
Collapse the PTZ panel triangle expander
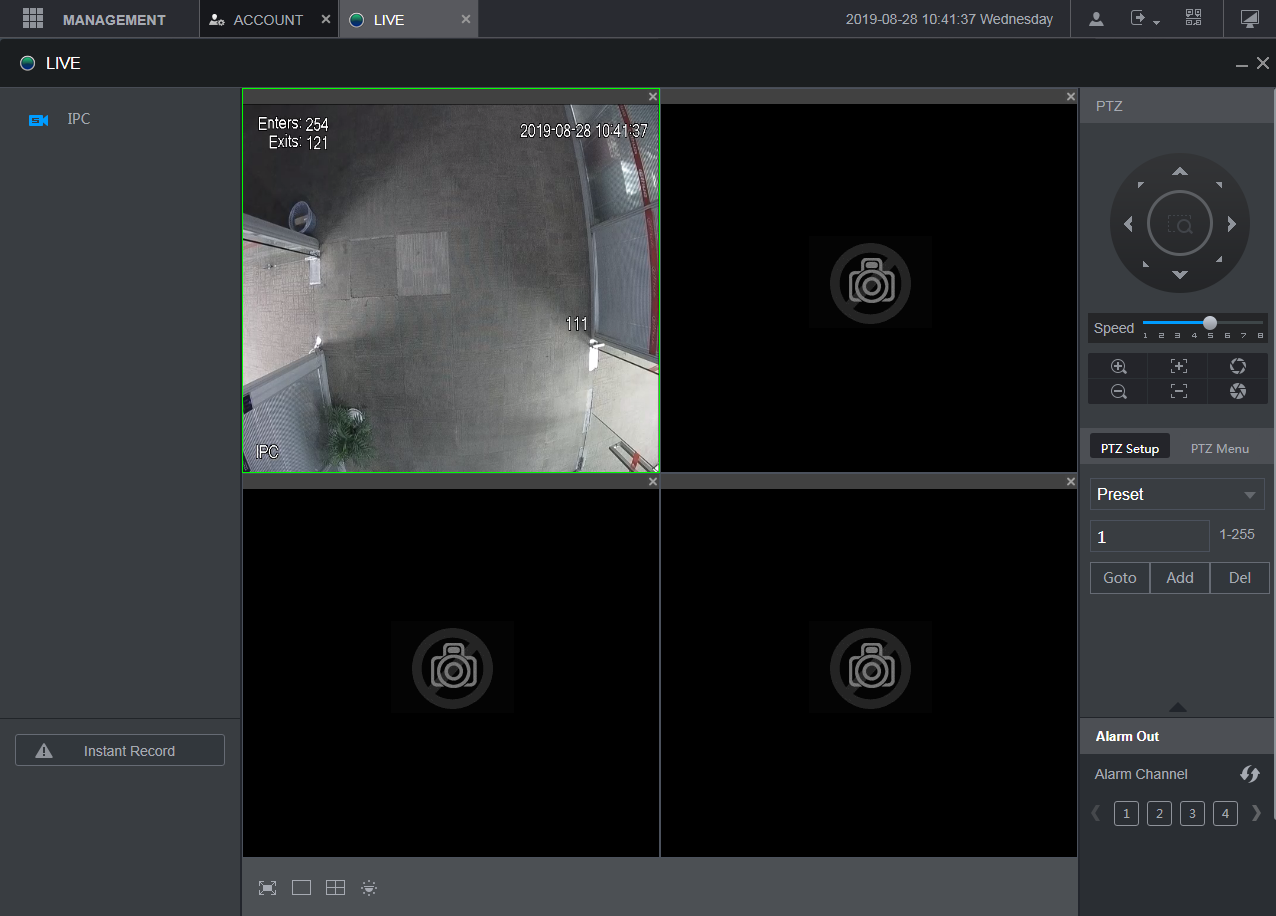pyautogui.click(x=1178, y=707)
